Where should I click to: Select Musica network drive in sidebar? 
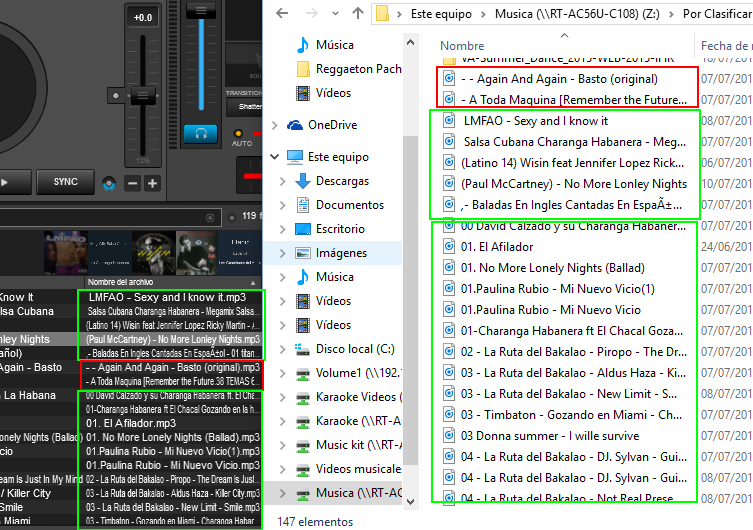coord(358,493)
